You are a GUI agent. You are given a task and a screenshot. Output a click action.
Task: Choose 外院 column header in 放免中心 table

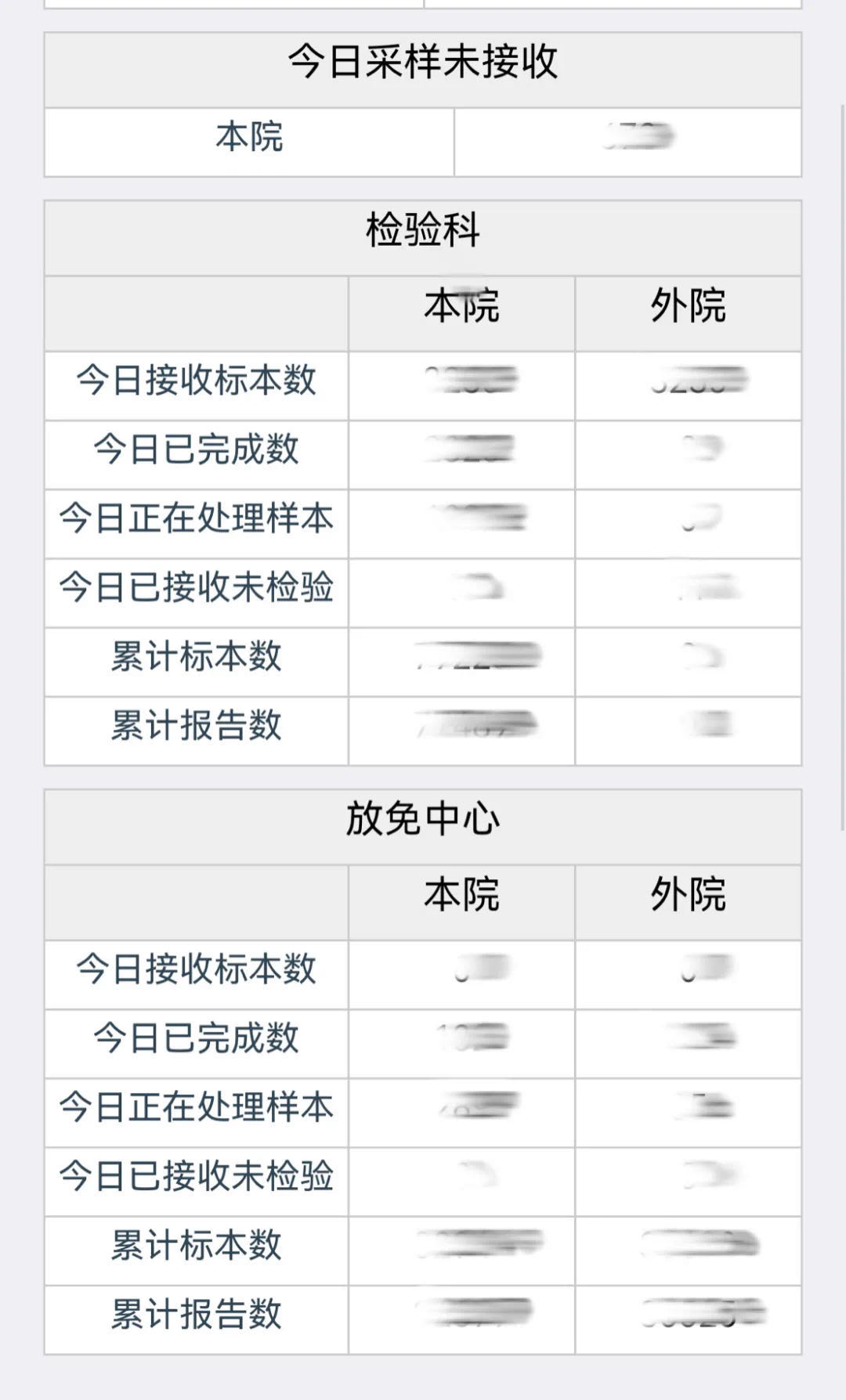coord(688,895)
